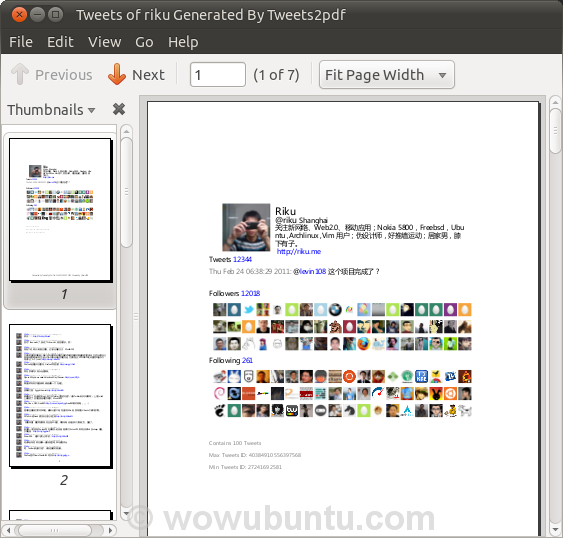563x538 pixels.
Task: Click the Riku name heading
Action: tap(285, 211)
